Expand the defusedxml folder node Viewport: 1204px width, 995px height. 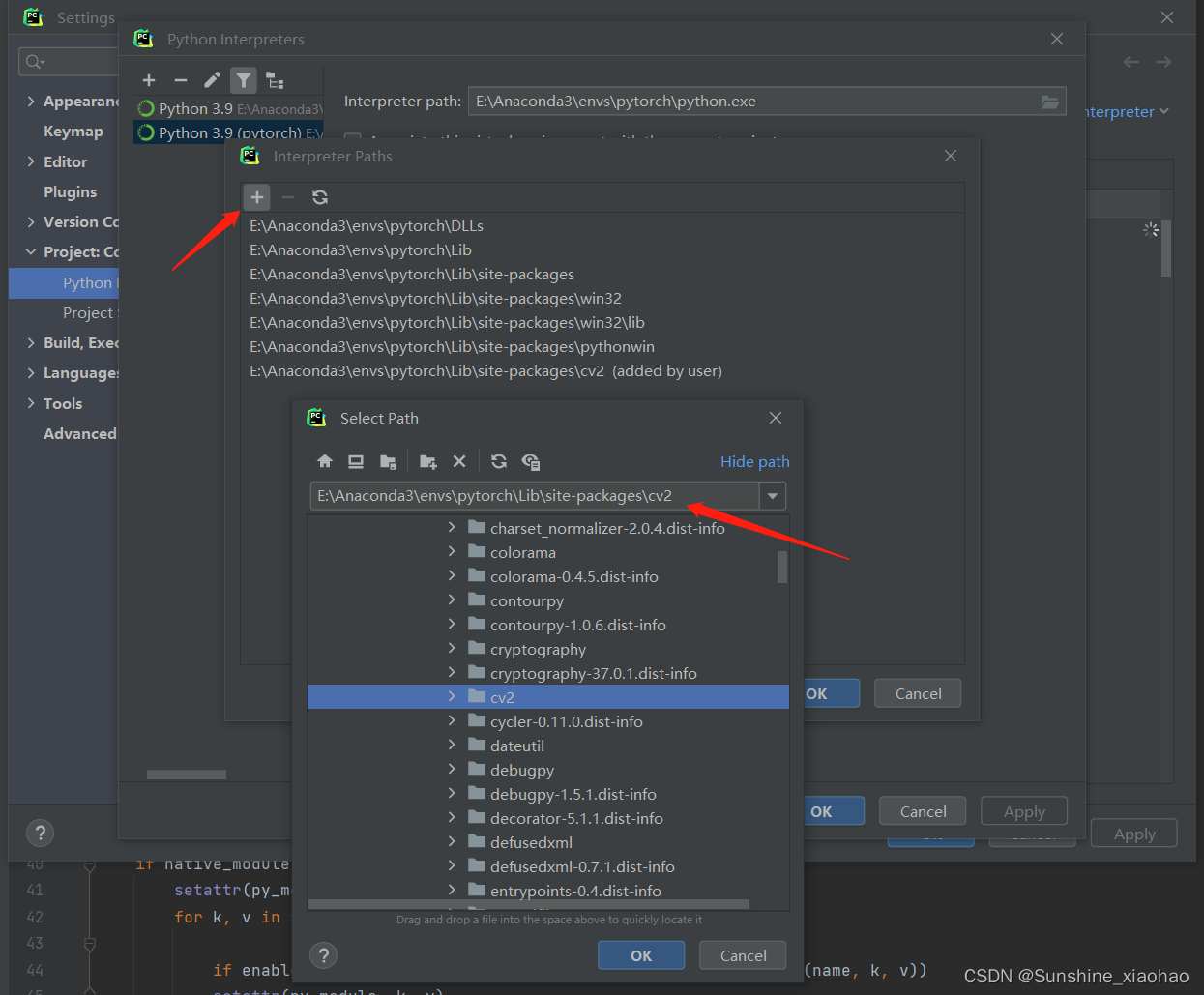[x=452, y=841]
